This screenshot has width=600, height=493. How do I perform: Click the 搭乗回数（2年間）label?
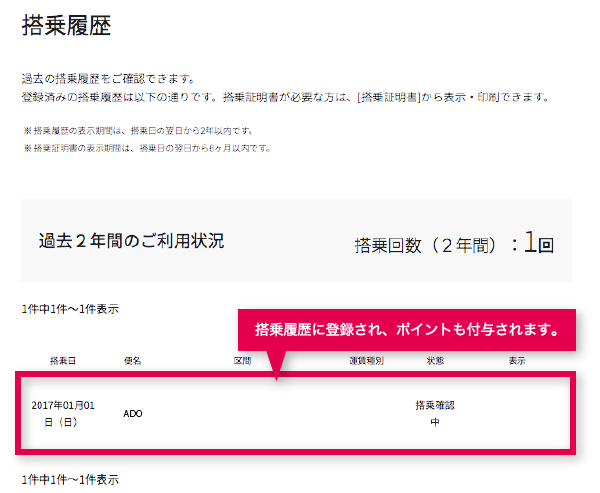(x=427, y=243)
